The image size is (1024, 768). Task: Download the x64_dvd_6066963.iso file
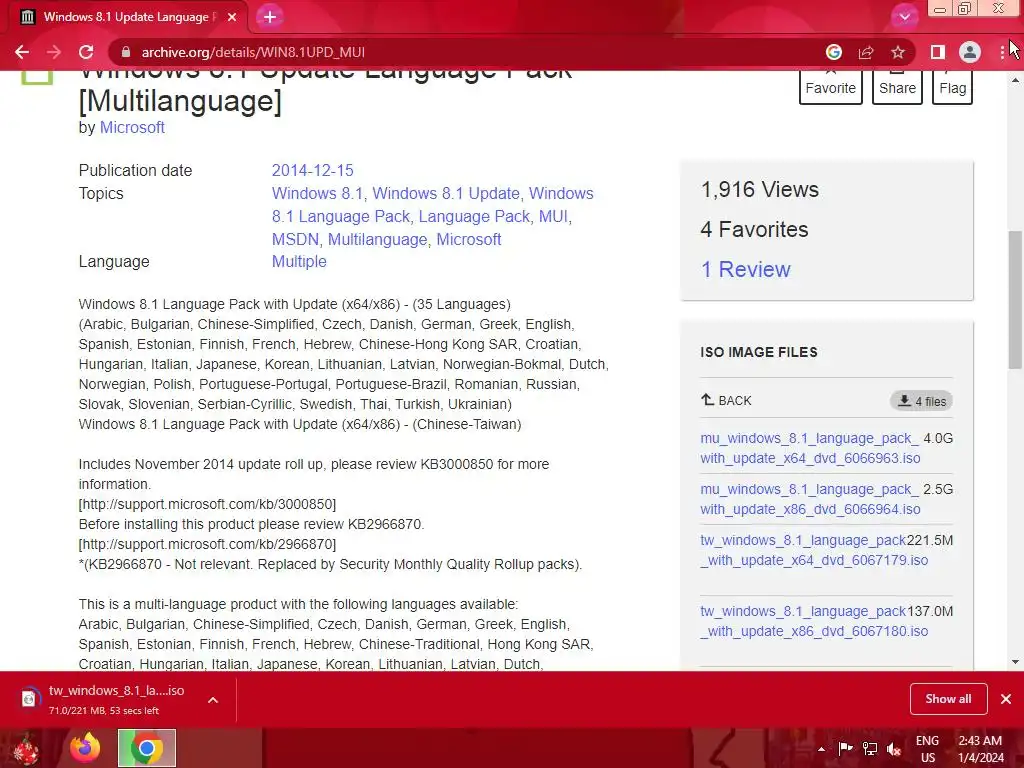click(810, 448)
